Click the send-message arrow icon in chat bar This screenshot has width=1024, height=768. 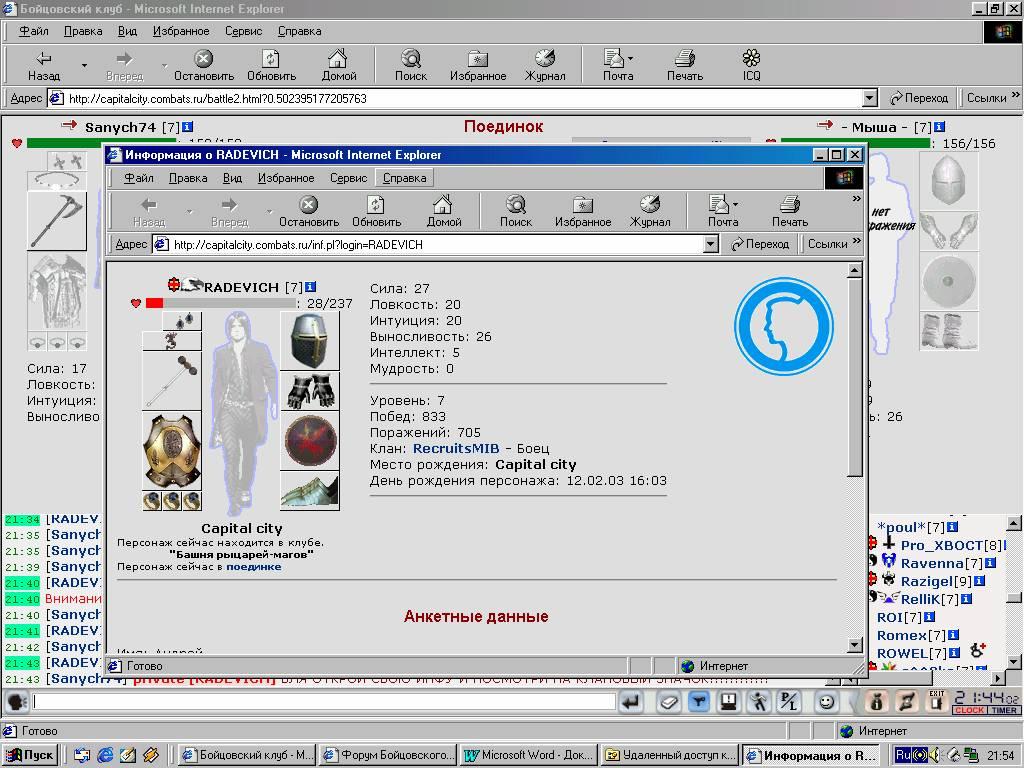tap(631, 702)
